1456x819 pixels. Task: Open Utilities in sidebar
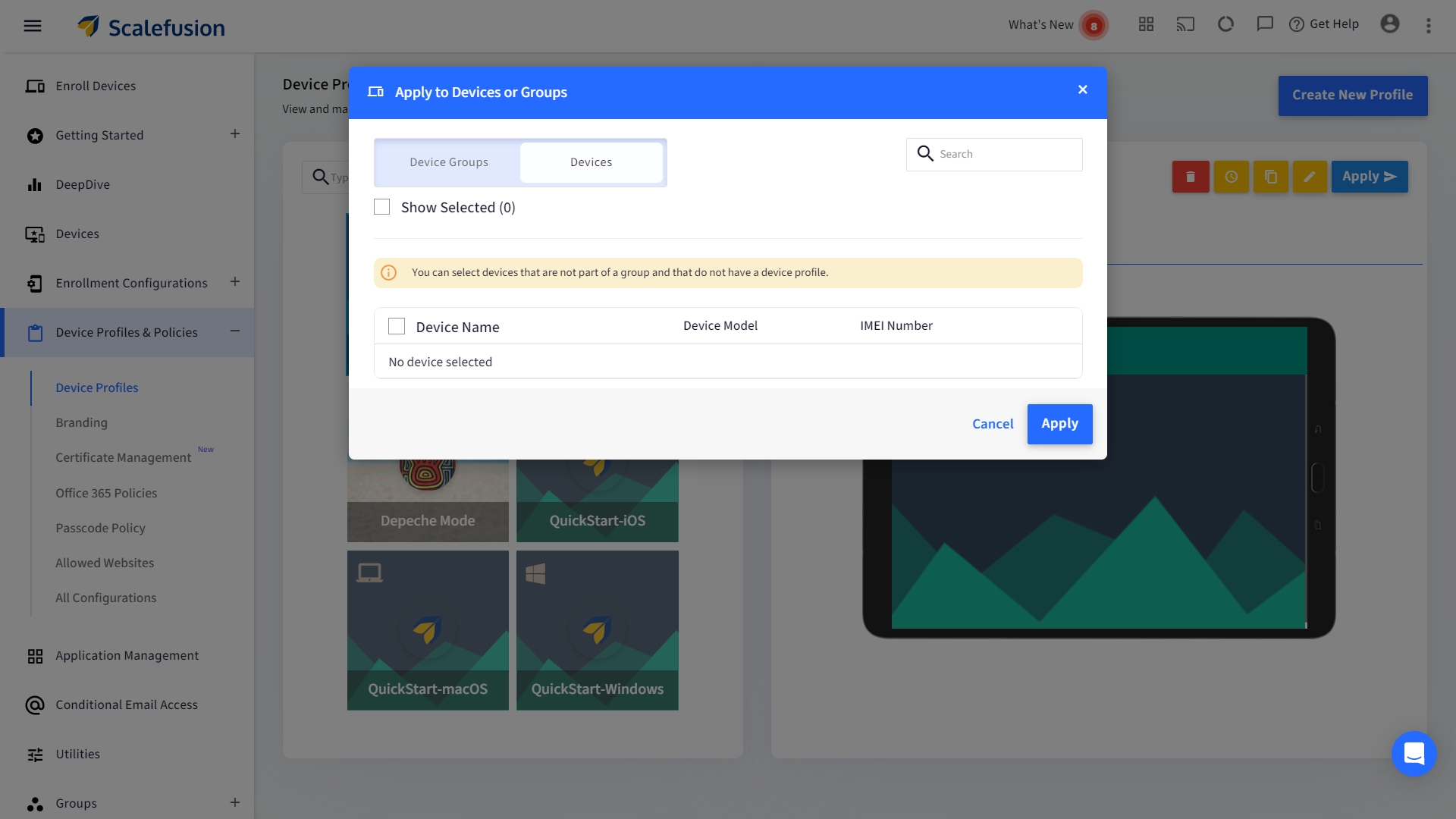coord(77,755)
